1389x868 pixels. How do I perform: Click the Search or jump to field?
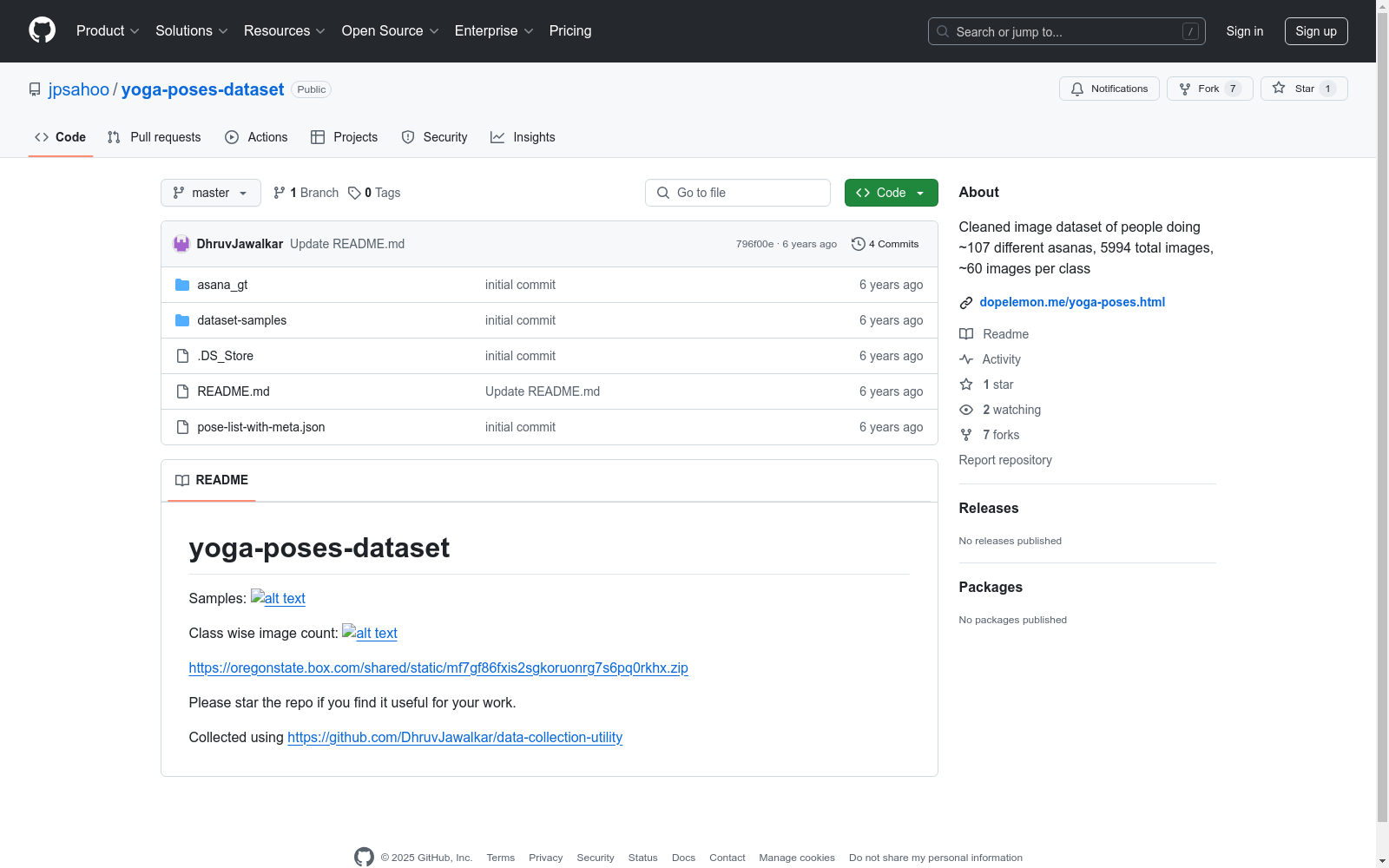point(1067,31)
